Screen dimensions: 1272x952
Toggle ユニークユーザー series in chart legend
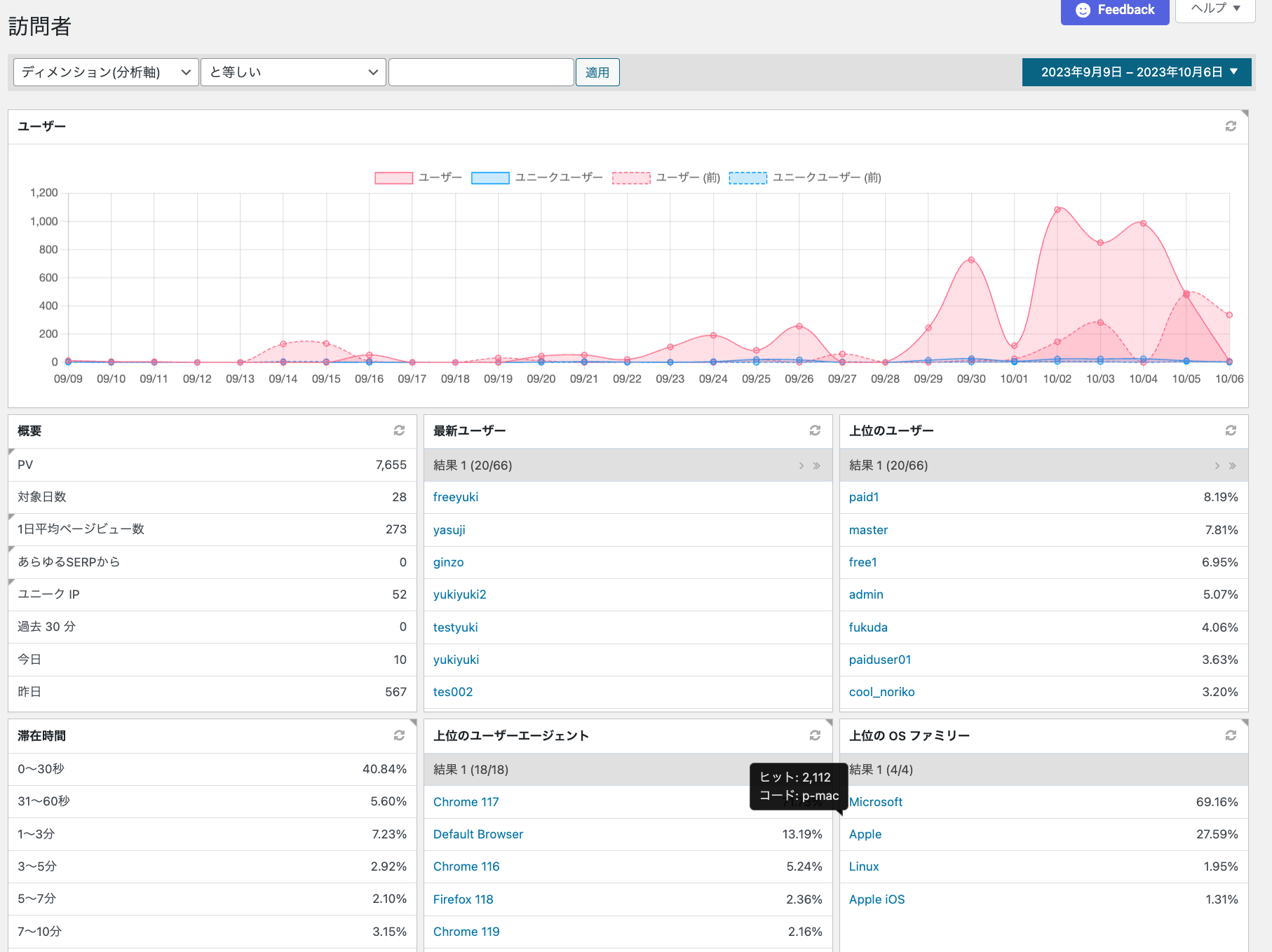490,178
